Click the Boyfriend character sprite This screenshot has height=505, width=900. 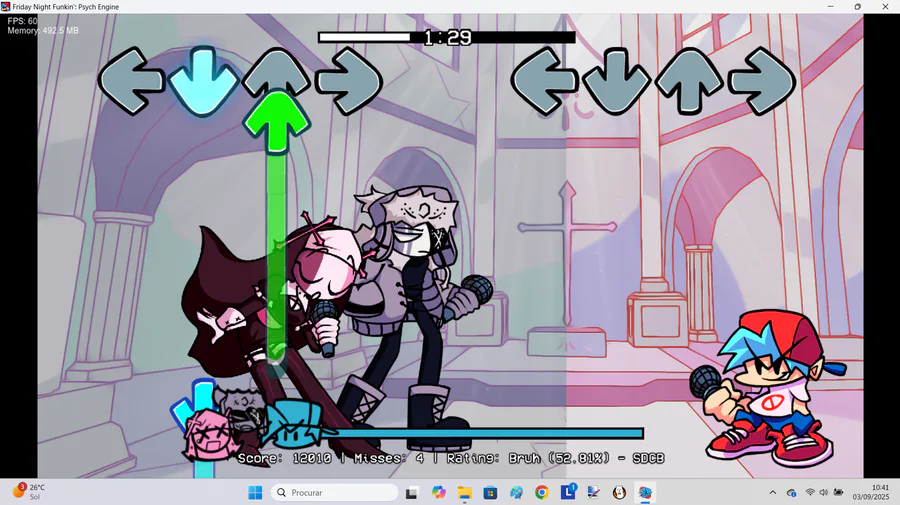point(767,388)
